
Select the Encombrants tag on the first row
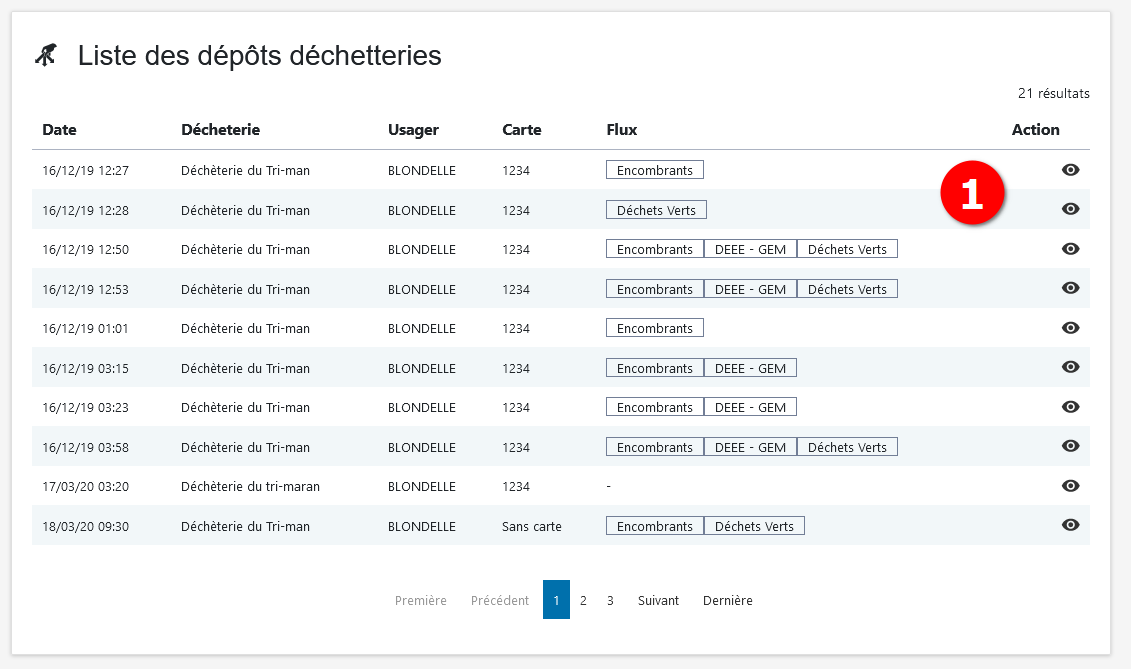(x=654, y=169)
